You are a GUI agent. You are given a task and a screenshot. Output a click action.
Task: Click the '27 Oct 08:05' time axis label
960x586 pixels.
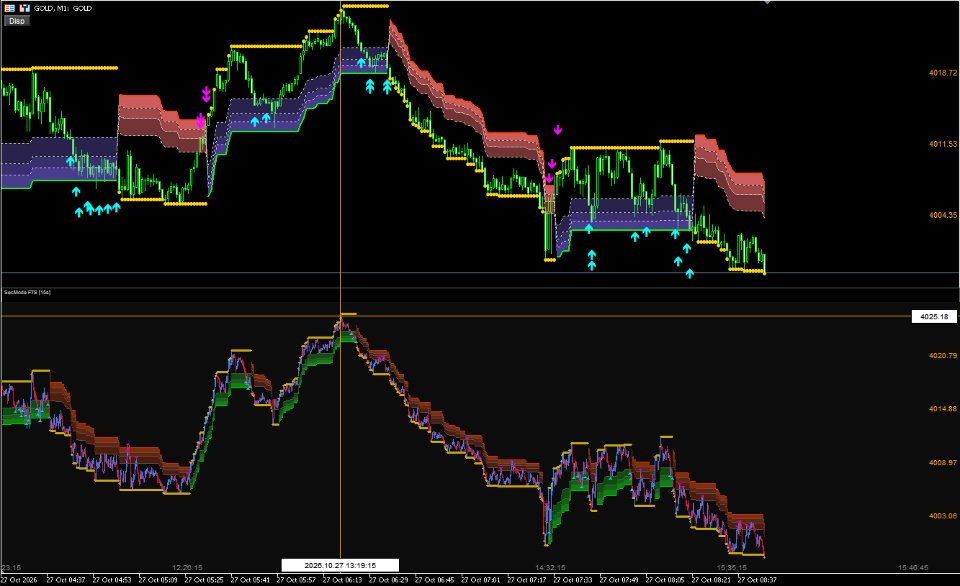point(665,580)
